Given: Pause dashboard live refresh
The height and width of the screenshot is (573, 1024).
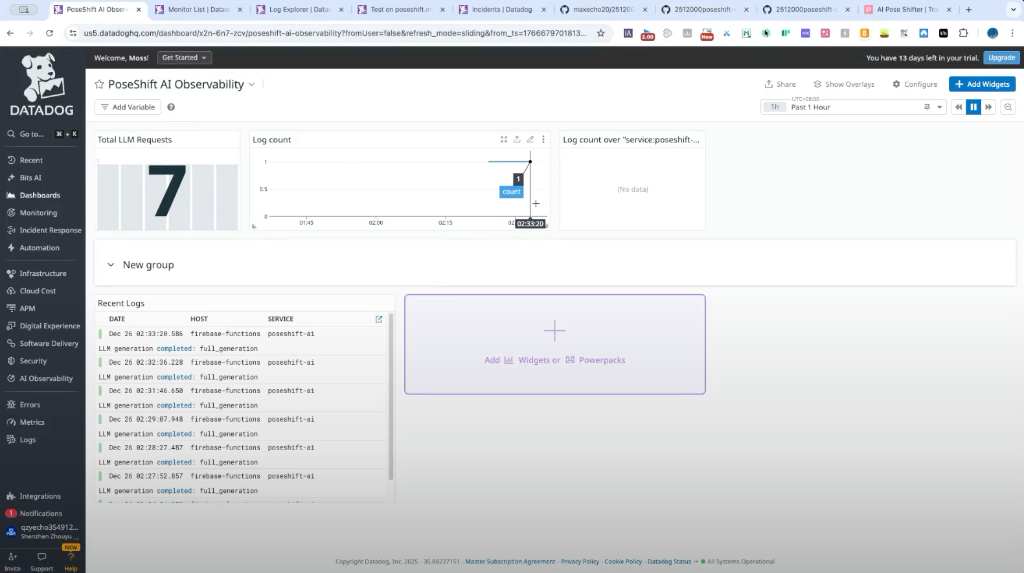Looking at the screenshot, I should click(973, 107).
